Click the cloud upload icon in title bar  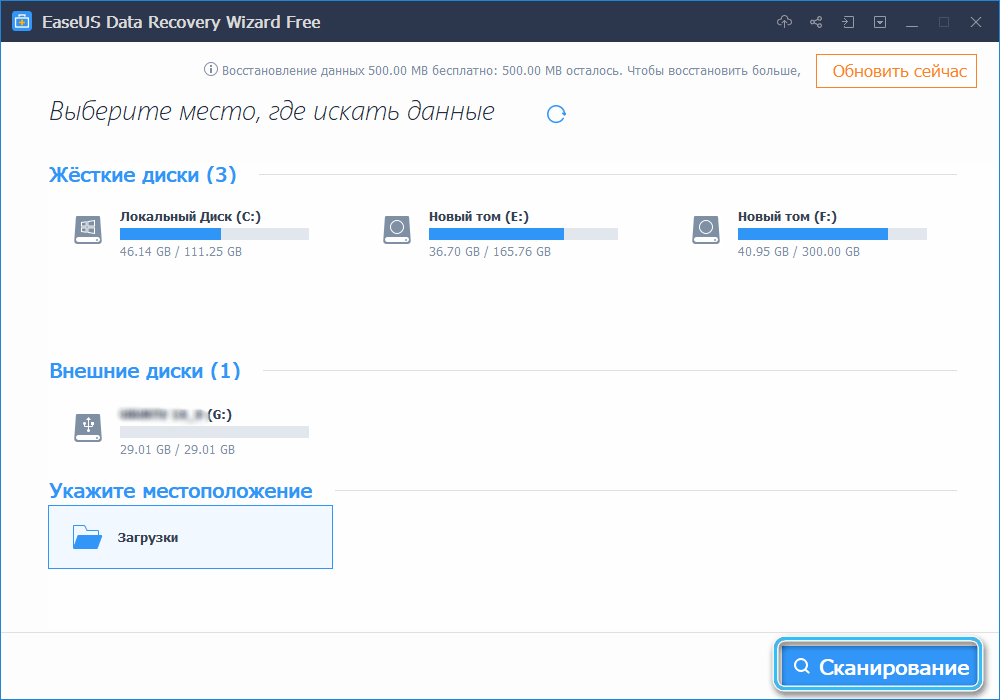click(786, 21)
